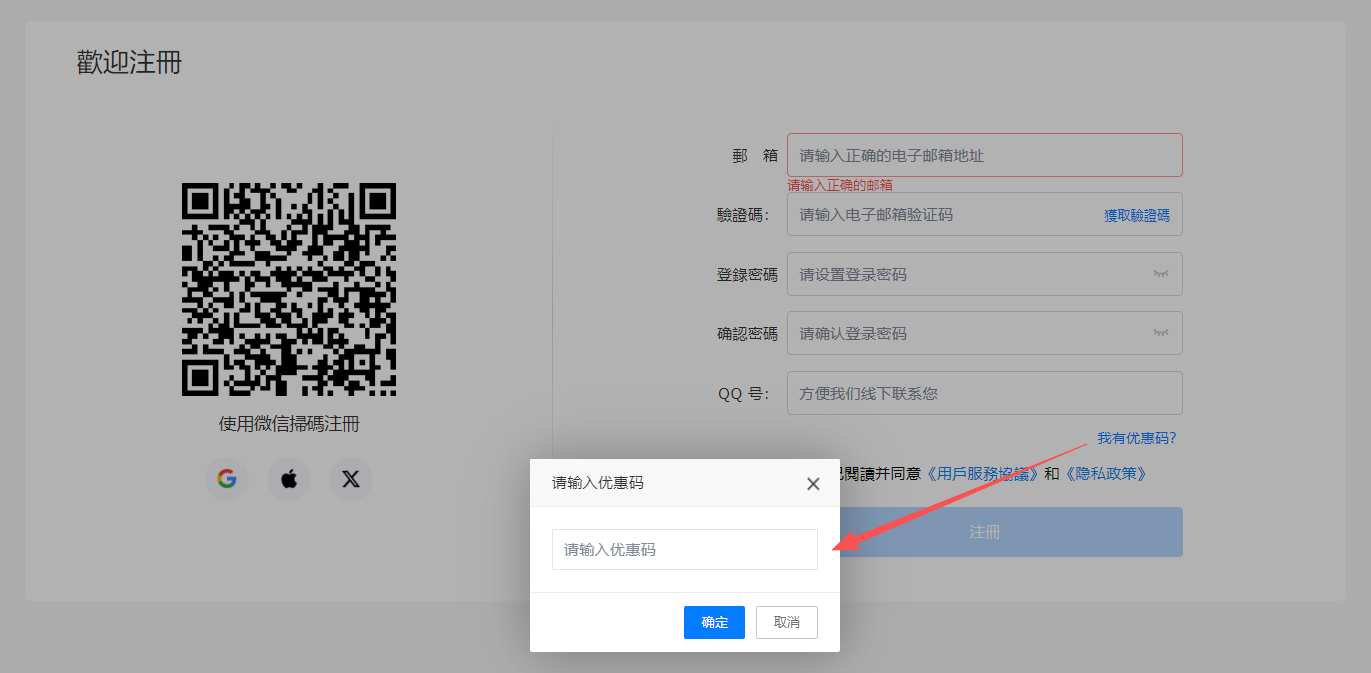Click the 确認密碼 confirm password field
Screen dimensions: 1371x673
point(985,333)
